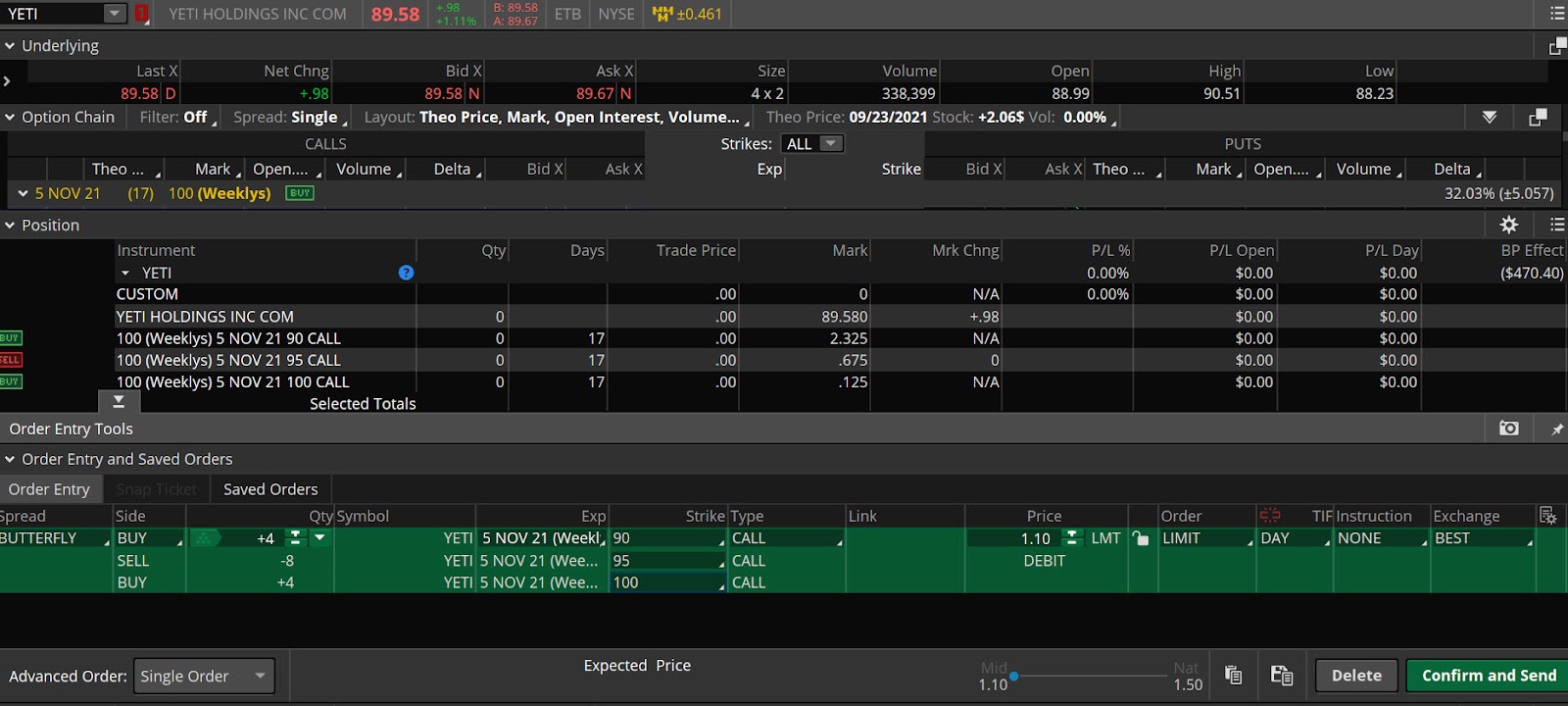Select the 100 (Weeklys) 5 NOV 21 95 CALL row
This screenshot has height=706, width=1568.
click(x=784, y=360)
